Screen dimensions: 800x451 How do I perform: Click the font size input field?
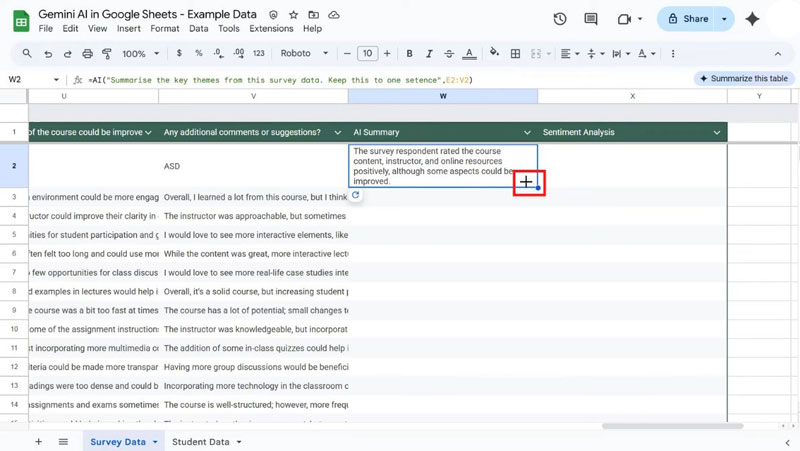[x=367, y=53]
